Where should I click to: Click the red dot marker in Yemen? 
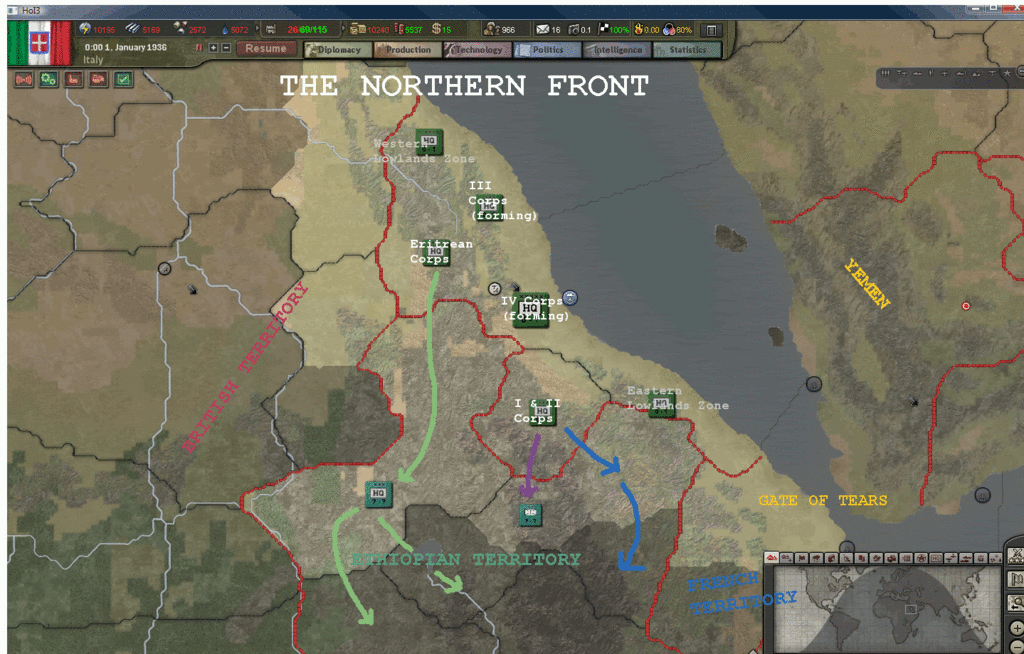tap(966, 306)
